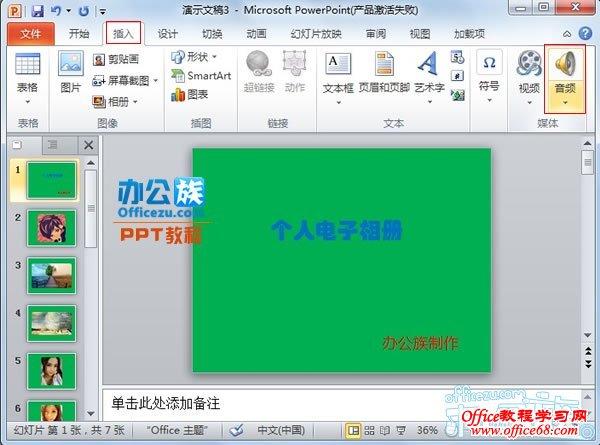Expand the 视频 dropdown arrow
600x445 pixels.
pos(529,102)
